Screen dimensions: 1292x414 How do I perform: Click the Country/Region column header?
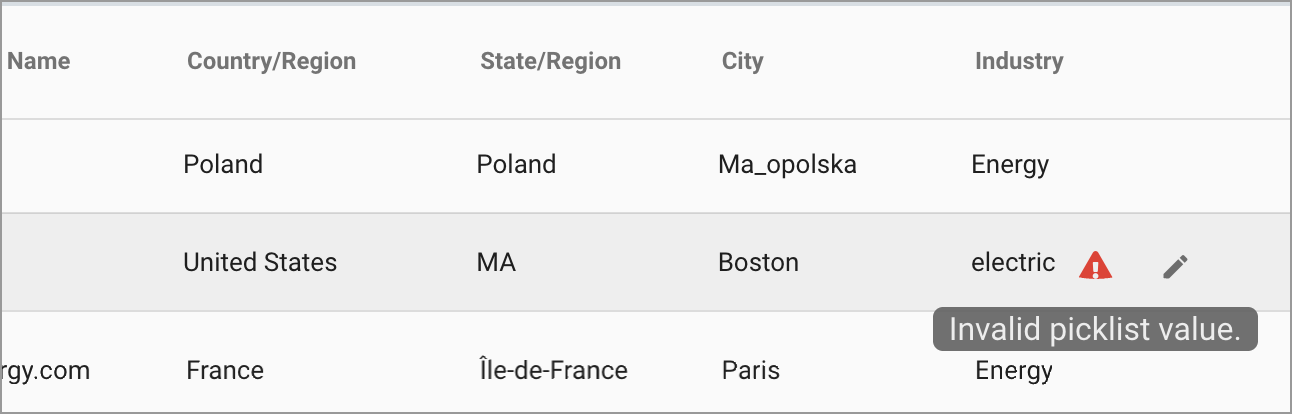point(271,61)
